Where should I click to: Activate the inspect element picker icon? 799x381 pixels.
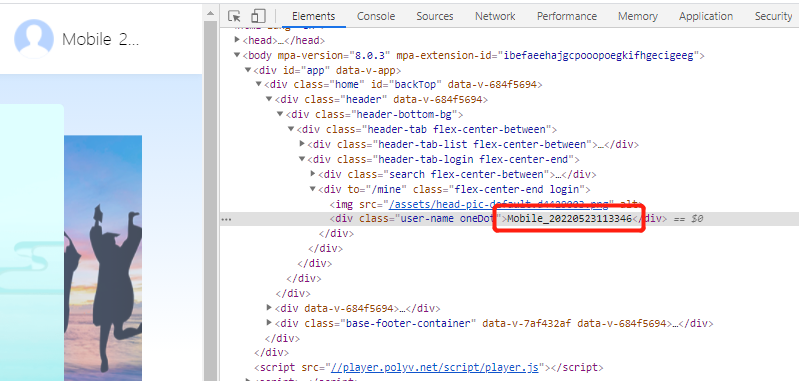tap(234, 16)
